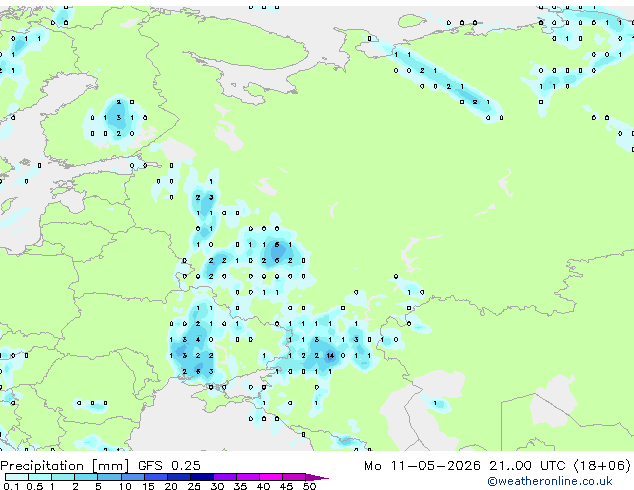Image resolution: width=634 pixels, height=490 pixels.
Task: Click the "50" legend scale label
Action: [309, 486]
